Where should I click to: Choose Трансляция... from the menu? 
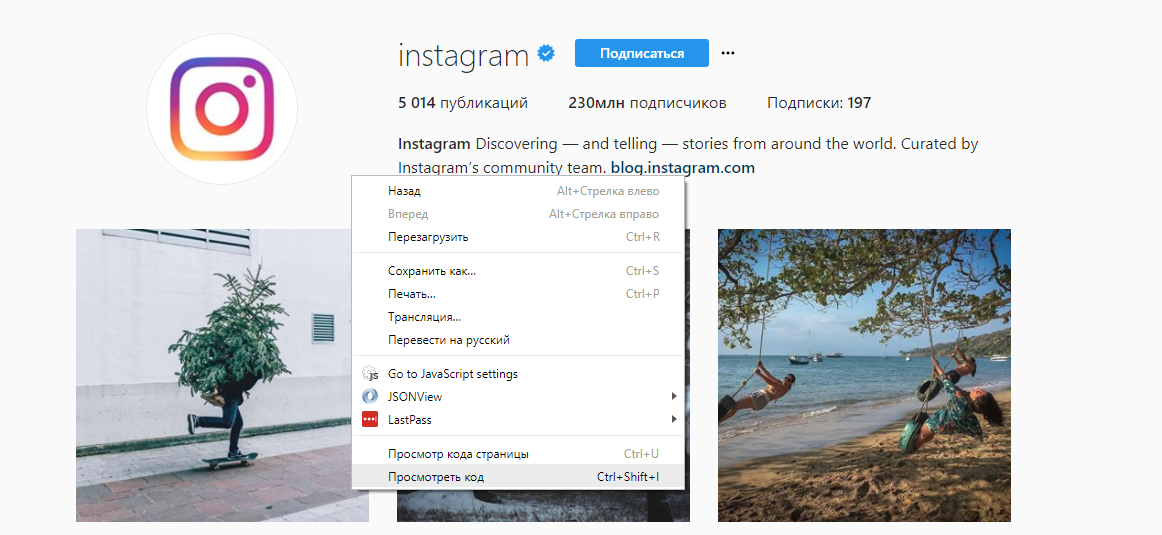point(518,317)
